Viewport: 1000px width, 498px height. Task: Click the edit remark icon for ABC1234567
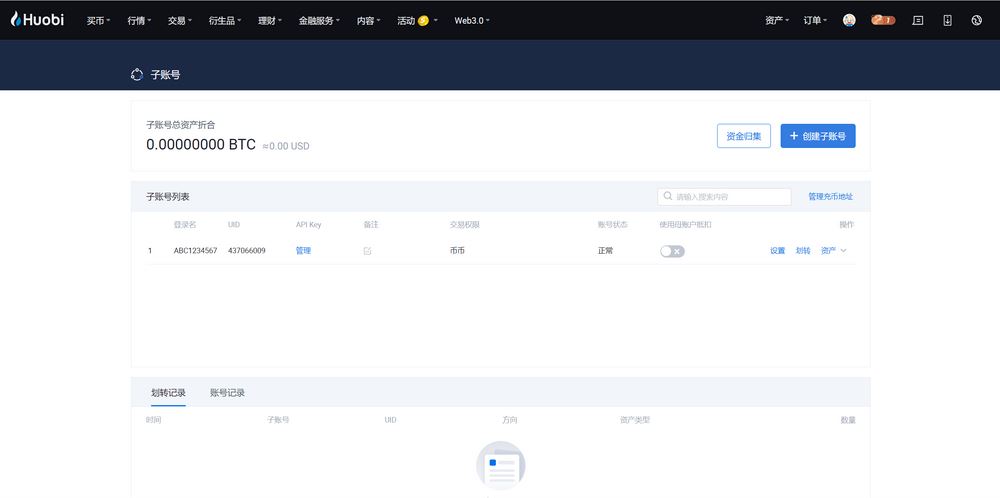coord(367,251)
